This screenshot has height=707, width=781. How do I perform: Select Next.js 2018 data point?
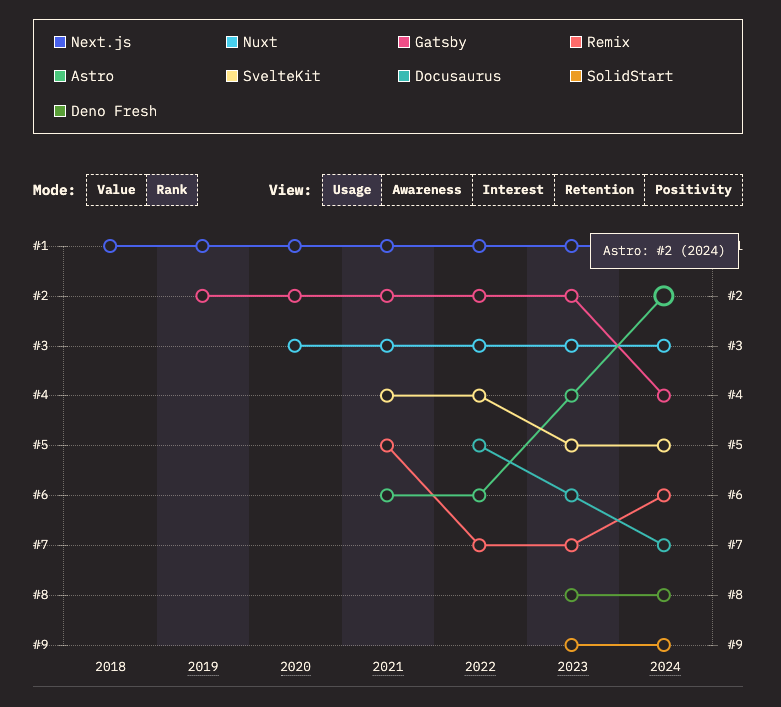tap(111, 246)
